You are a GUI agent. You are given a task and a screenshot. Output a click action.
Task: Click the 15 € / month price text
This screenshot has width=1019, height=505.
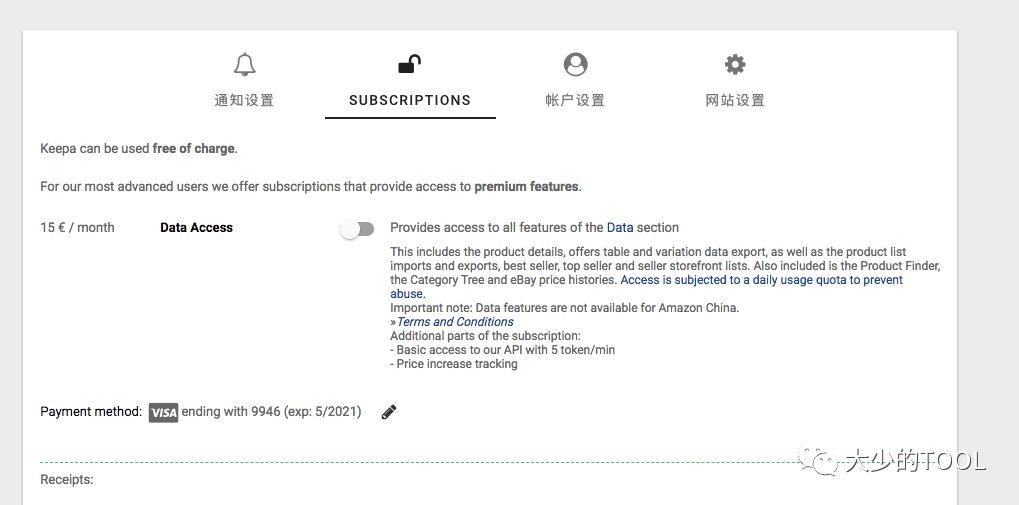(77, 228)
